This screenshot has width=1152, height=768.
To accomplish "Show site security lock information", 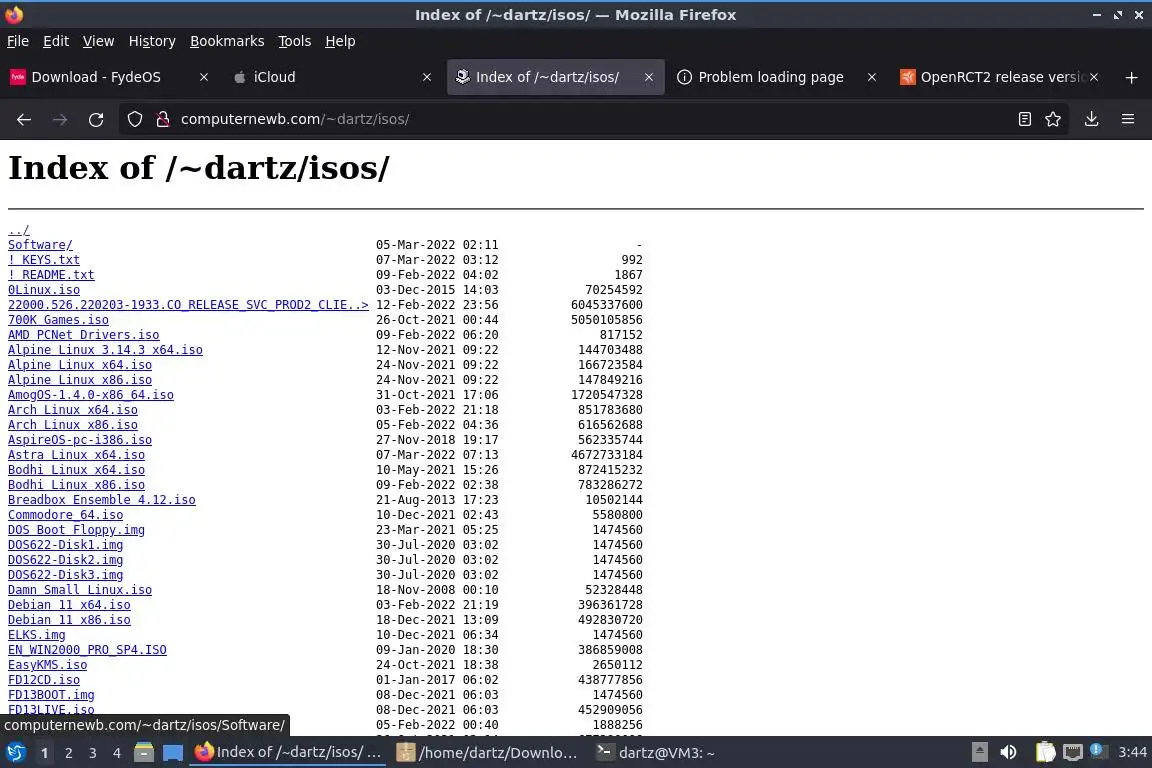I will (x=163, y=119).
